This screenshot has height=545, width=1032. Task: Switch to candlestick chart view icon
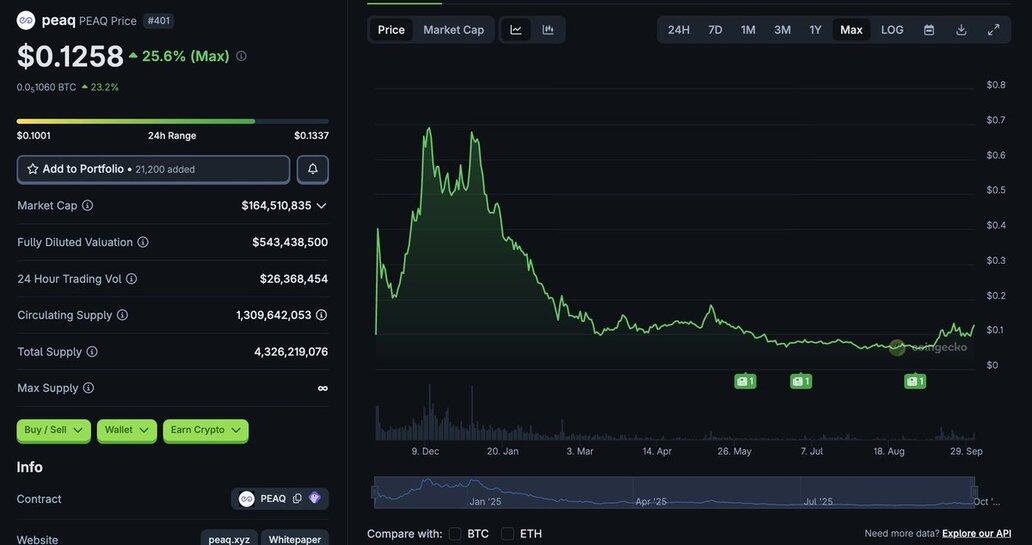(x=548, y=30)
